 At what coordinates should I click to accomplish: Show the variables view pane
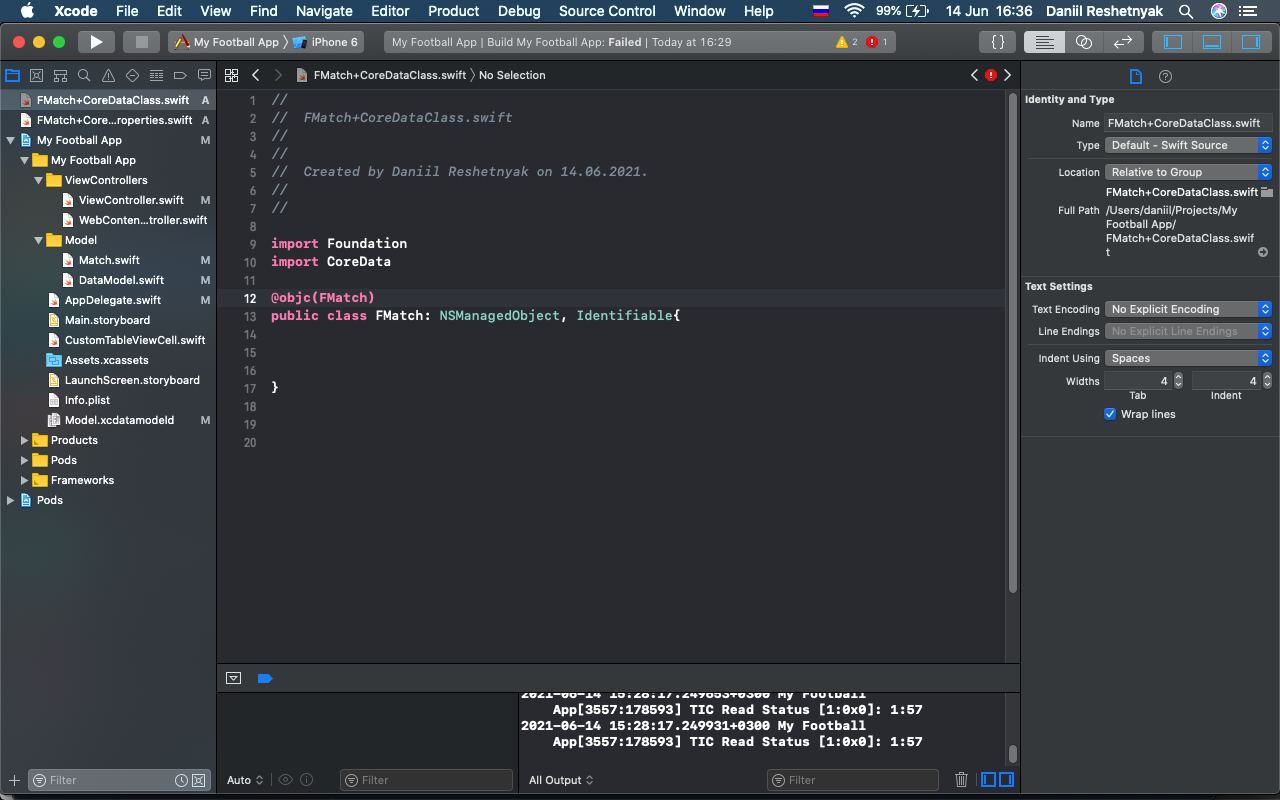click(x=989, y=780)
